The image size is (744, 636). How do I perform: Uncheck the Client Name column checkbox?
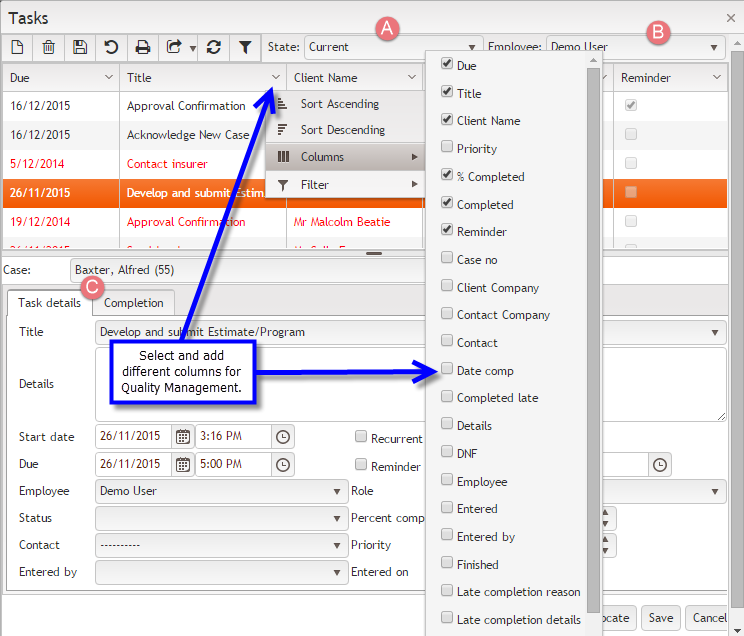tap(447, 120)
